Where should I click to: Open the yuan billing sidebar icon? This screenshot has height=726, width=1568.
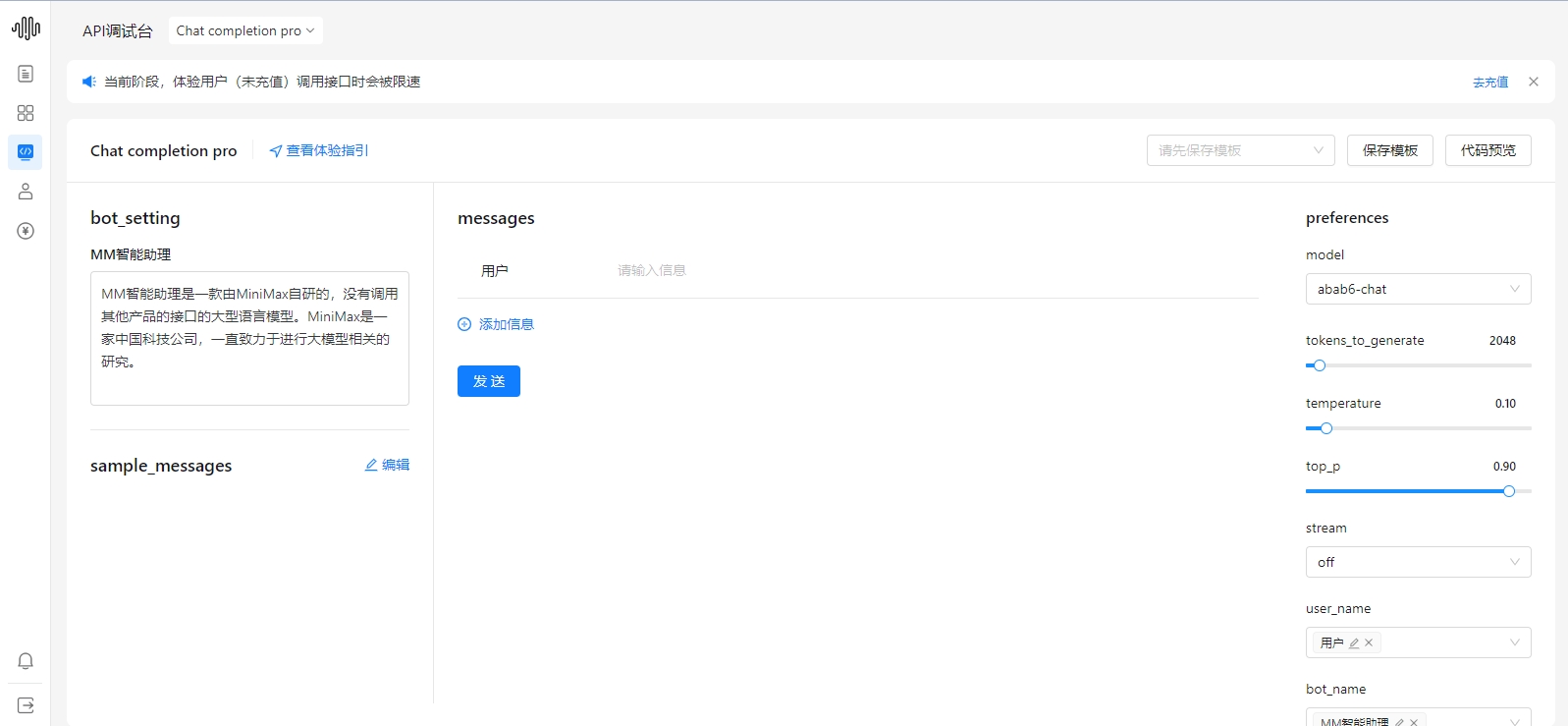point(26,231)
